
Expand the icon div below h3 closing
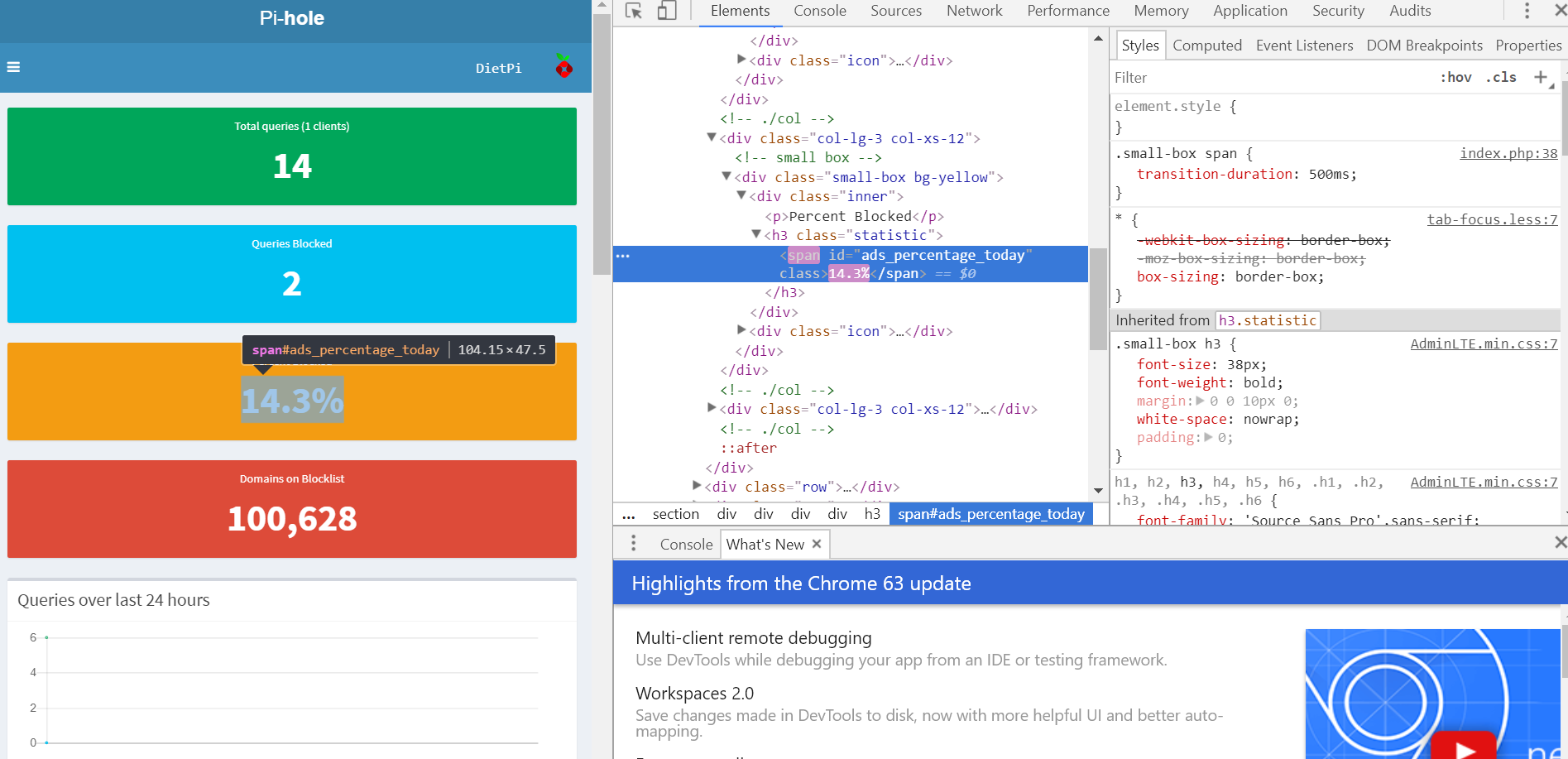[741, 330]
